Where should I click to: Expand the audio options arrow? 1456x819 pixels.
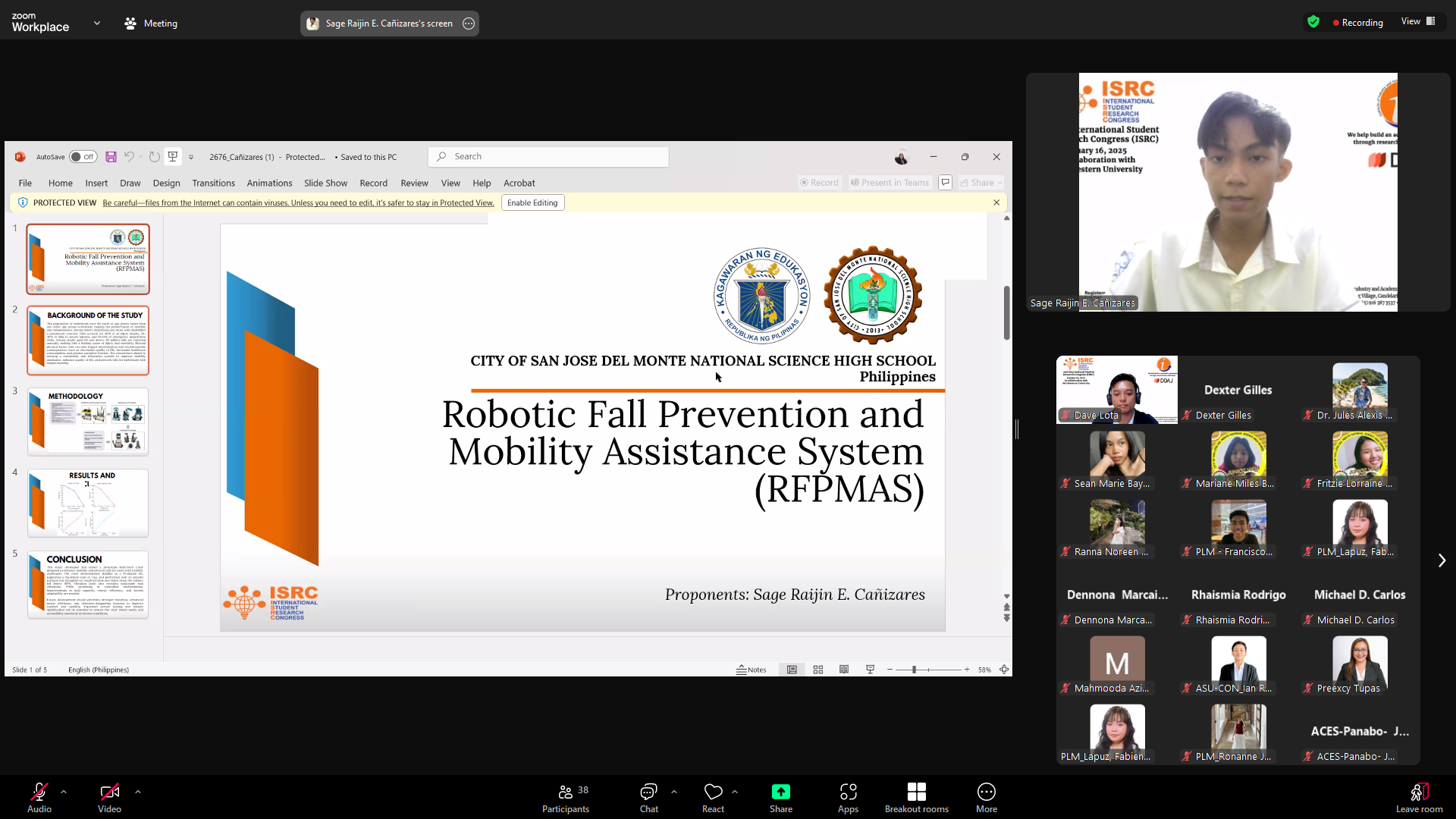tap(64, 792)
